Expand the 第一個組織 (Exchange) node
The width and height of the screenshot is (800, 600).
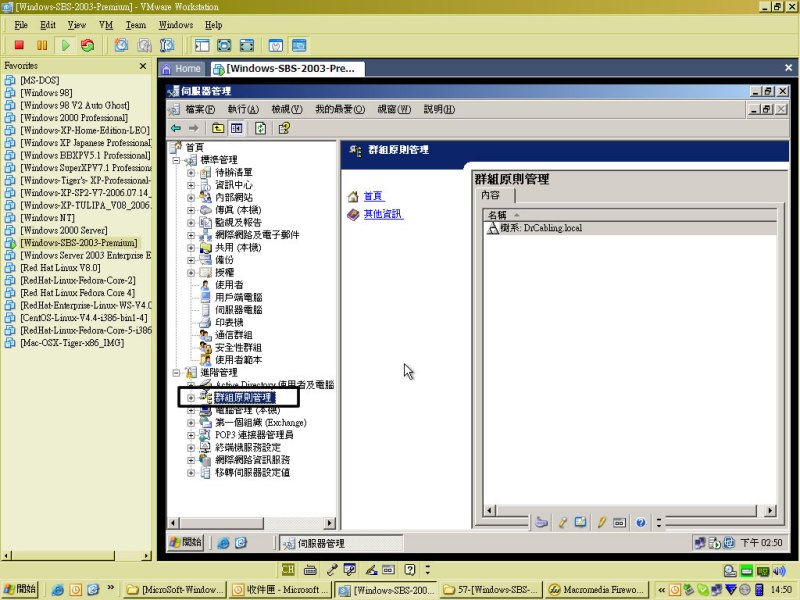[191, 422]
